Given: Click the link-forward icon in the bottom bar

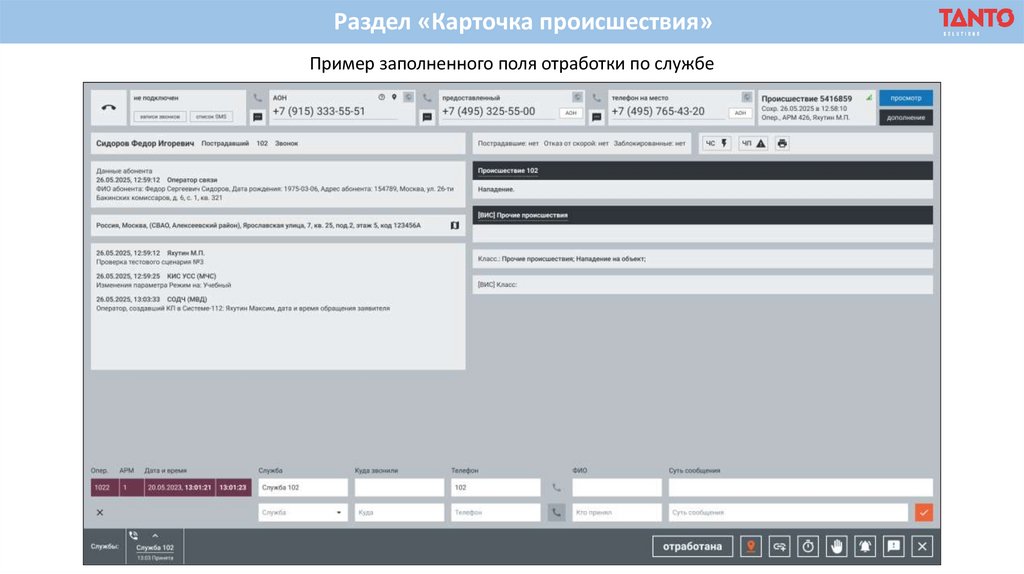Looking at the screenshot, I should click(x=780, y=547).
